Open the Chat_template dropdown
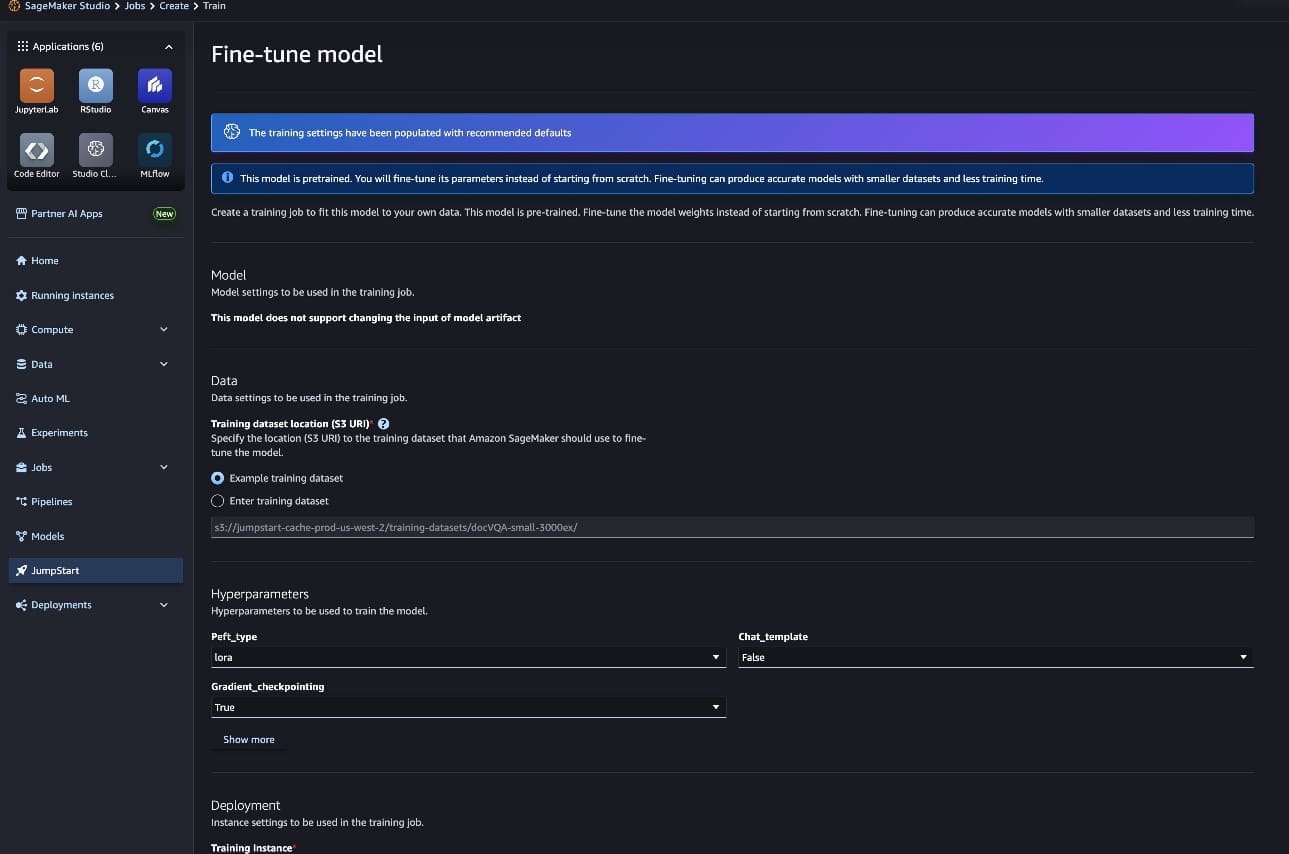The height and width of the screenshot is (854, 1289). pyautogui.click(x=995, y=657)
